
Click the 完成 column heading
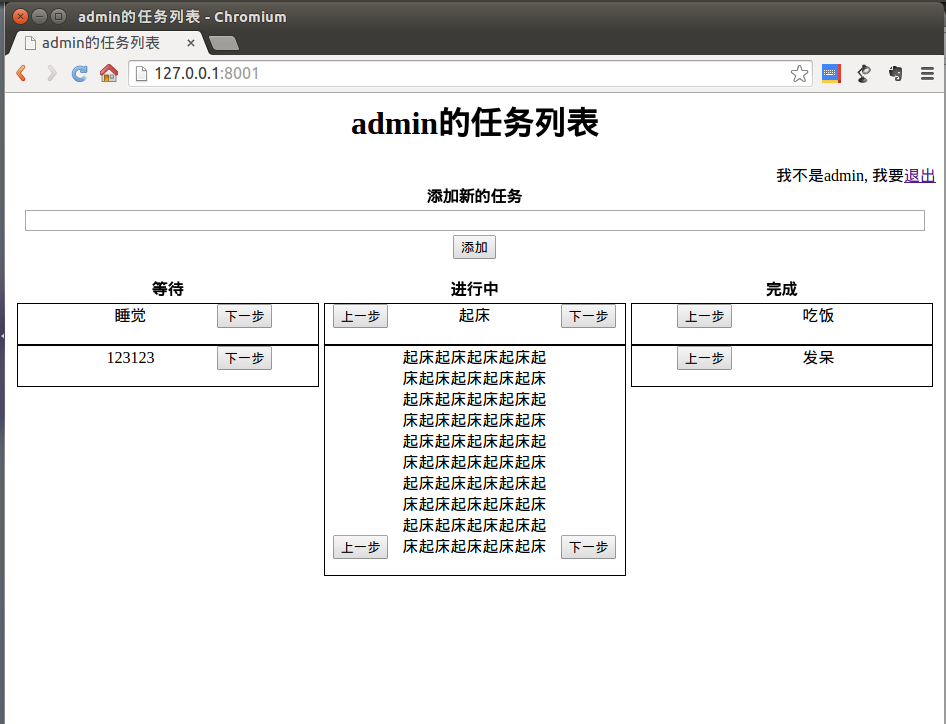pos(782,289)
